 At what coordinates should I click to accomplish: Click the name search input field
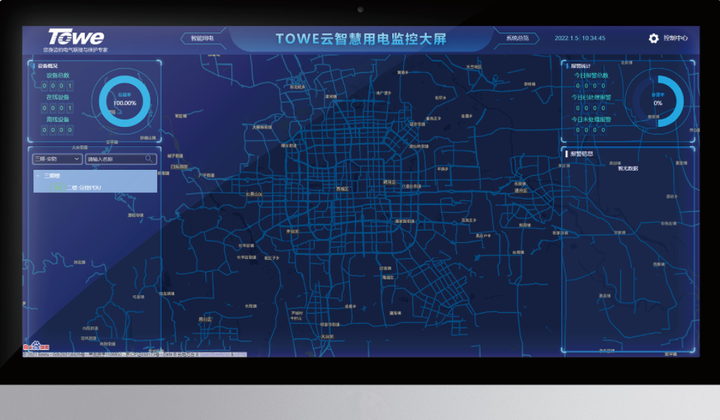click(x=121, y=159)
